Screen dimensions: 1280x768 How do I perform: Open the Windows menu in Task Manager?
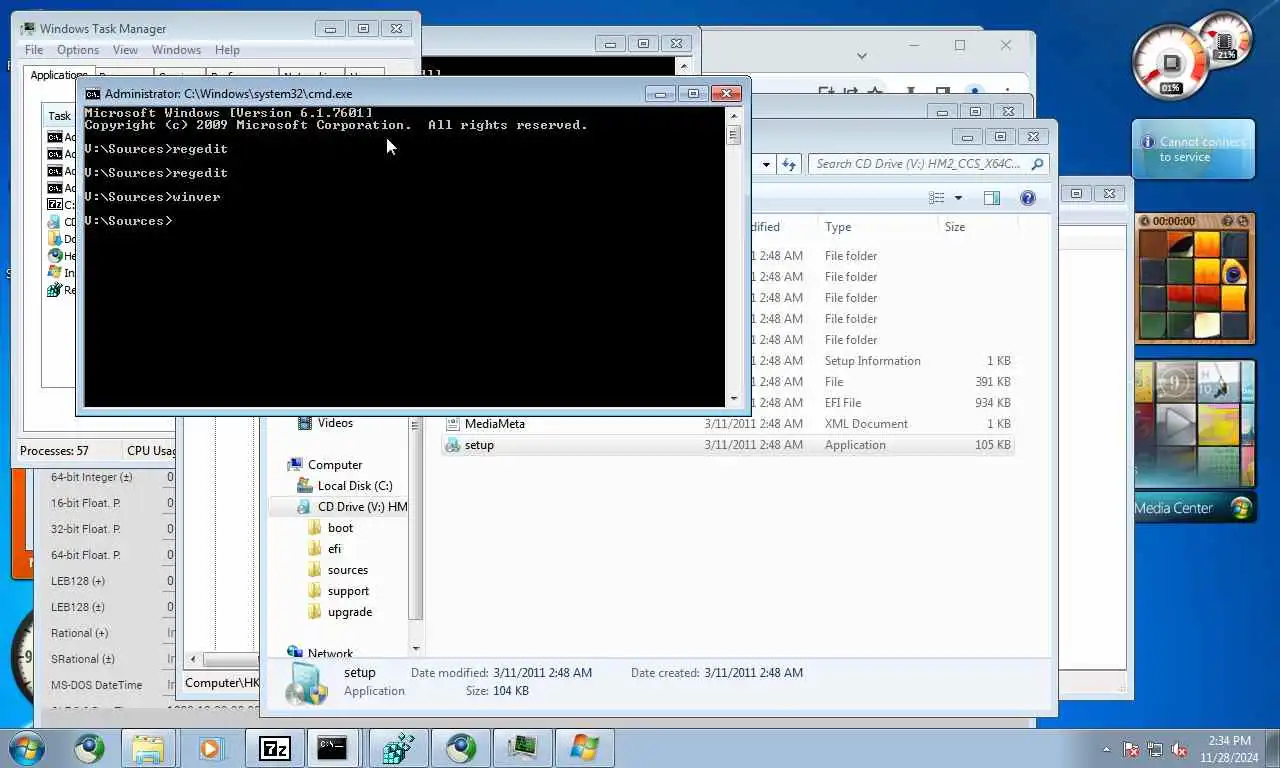tap(176, 50)
